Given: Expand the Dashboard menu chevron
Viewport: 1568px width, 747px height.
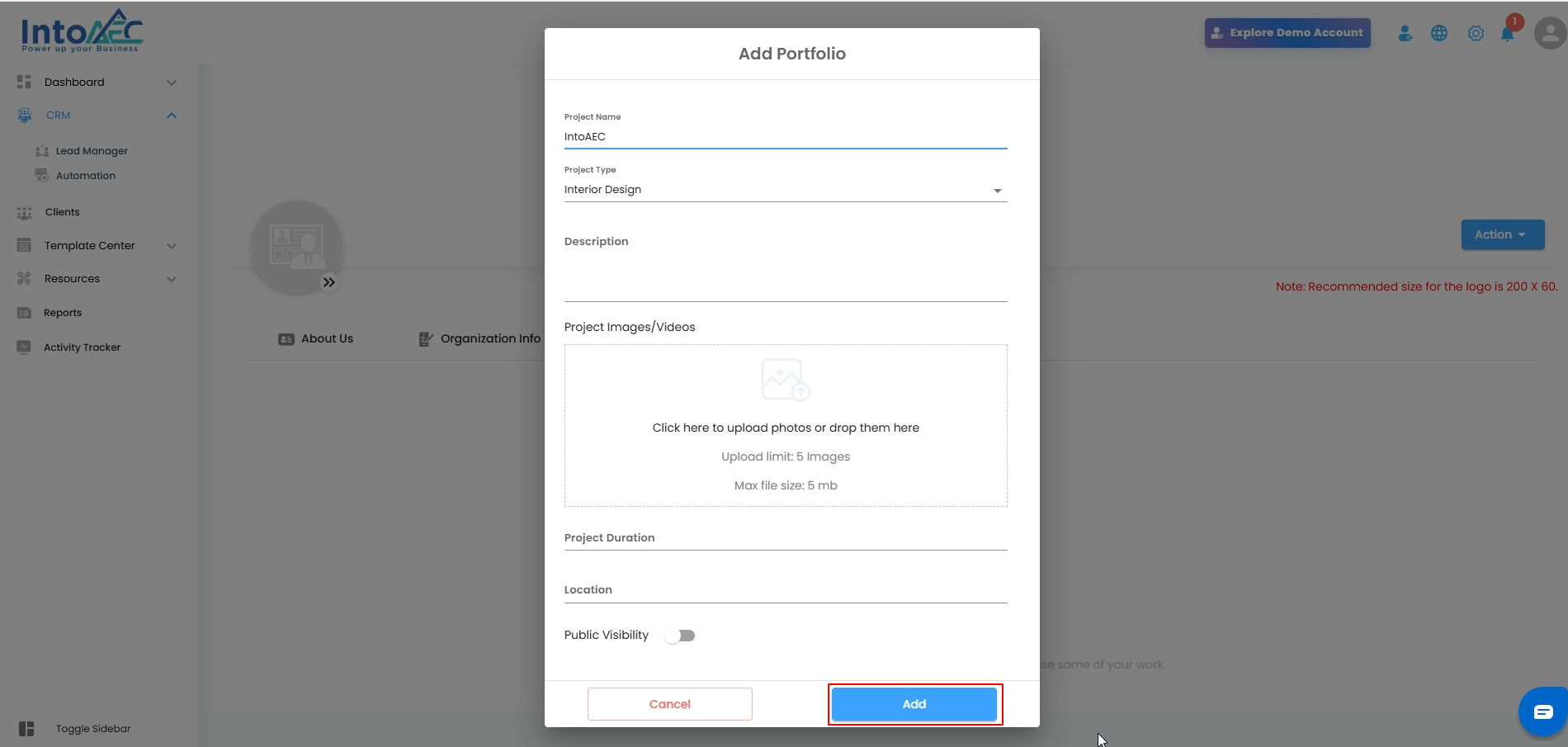Looking at the screenshot, I should (172, 83).
